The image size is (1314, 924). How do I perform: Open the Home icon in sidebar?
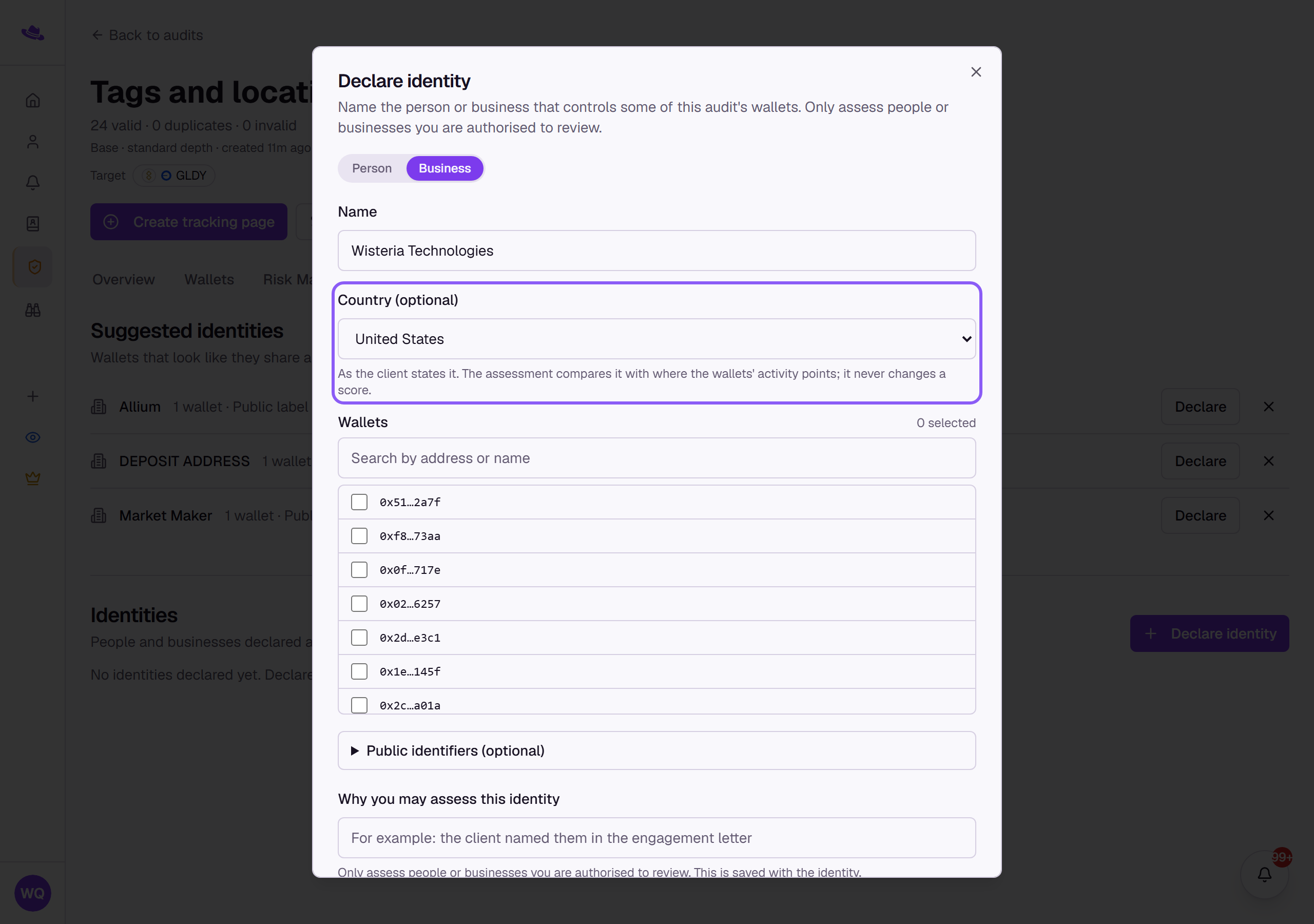(33, 100)
